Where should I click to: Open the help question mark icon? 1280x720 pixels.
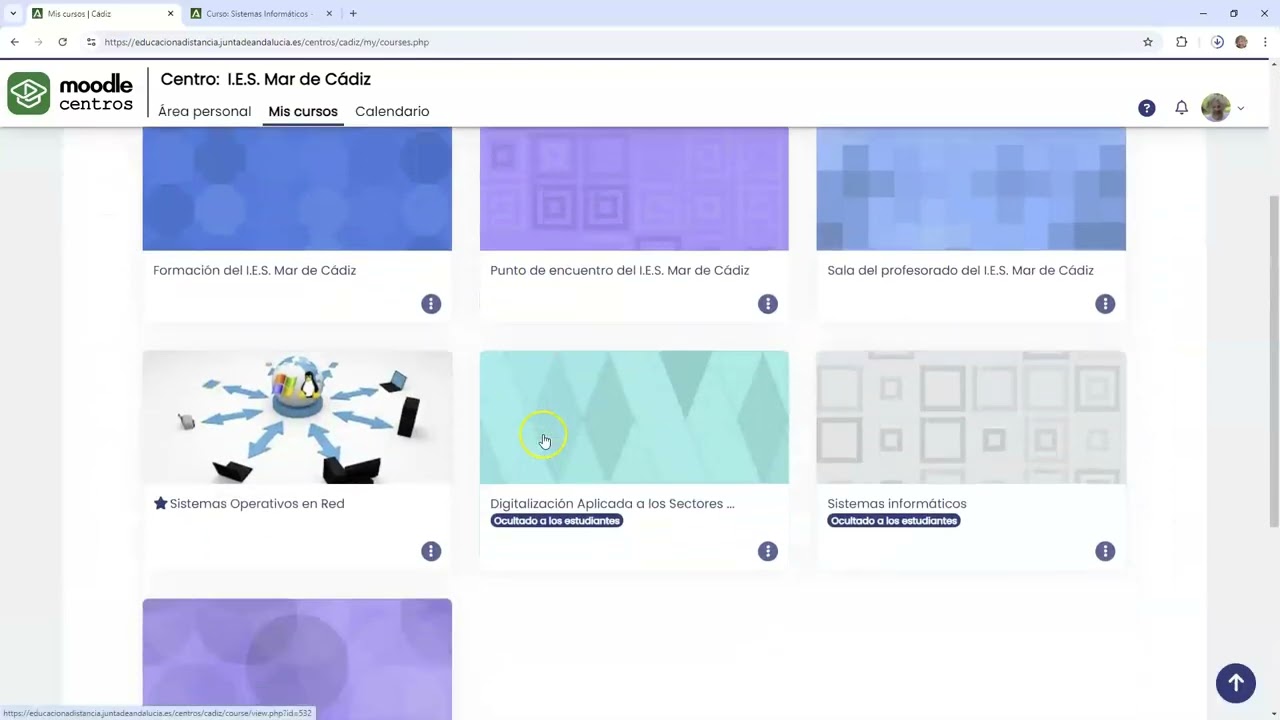1147,108
